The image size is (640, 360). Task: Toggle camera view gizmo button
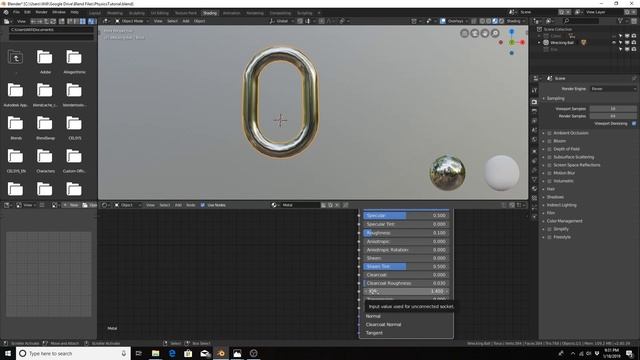(475, 33)
